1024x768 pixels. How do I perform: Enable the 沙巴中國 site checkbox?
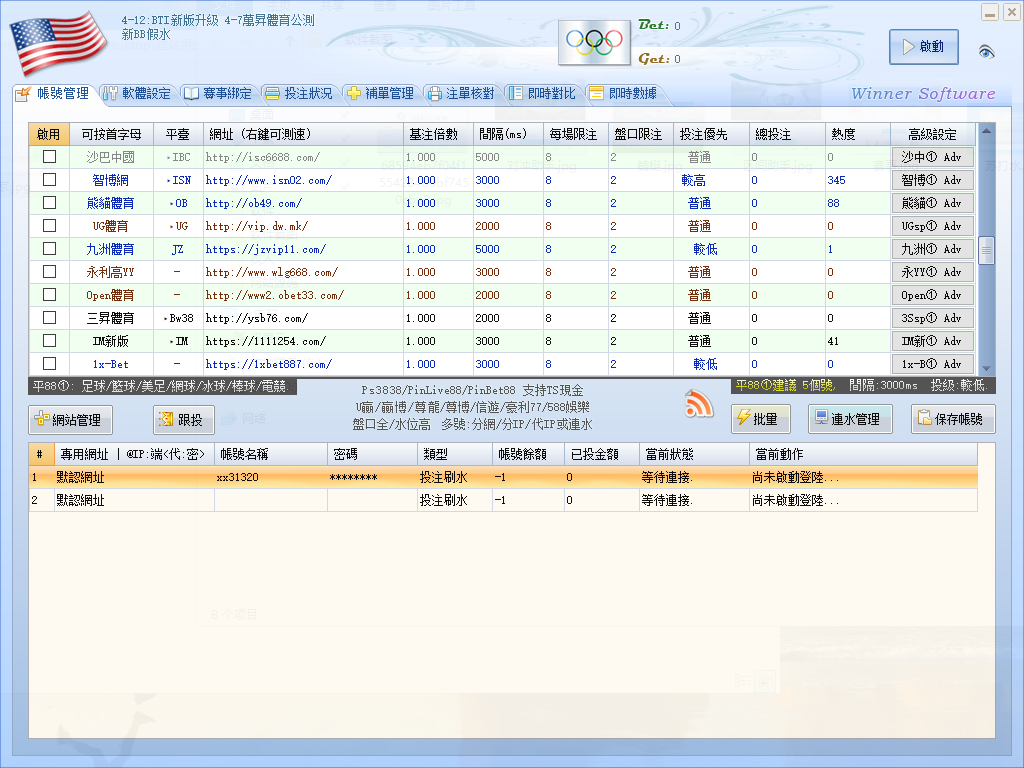point(49,157)
